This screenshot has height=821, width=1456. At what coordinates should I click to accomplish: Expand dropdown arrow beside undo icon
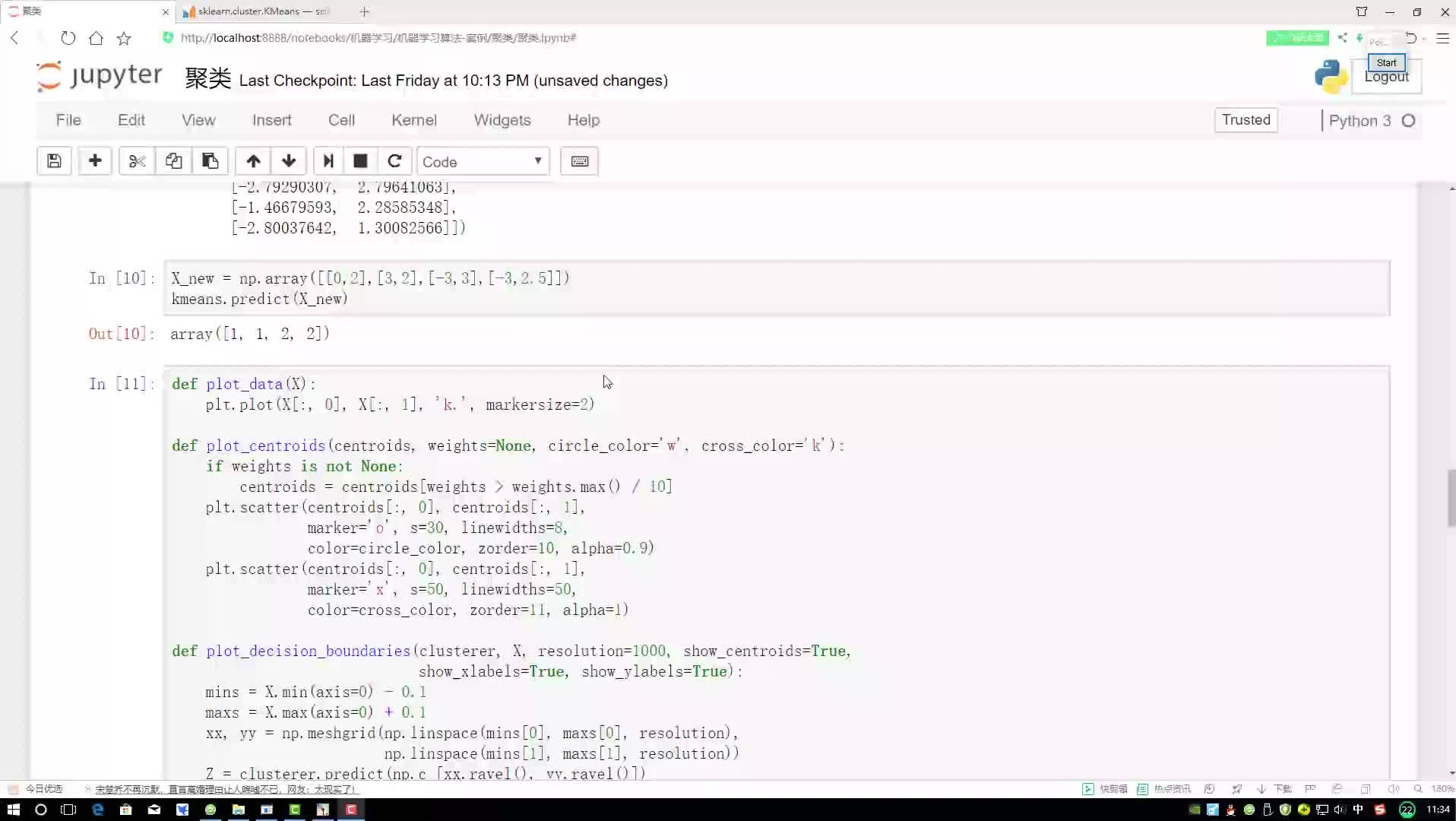coord(1423,38)
